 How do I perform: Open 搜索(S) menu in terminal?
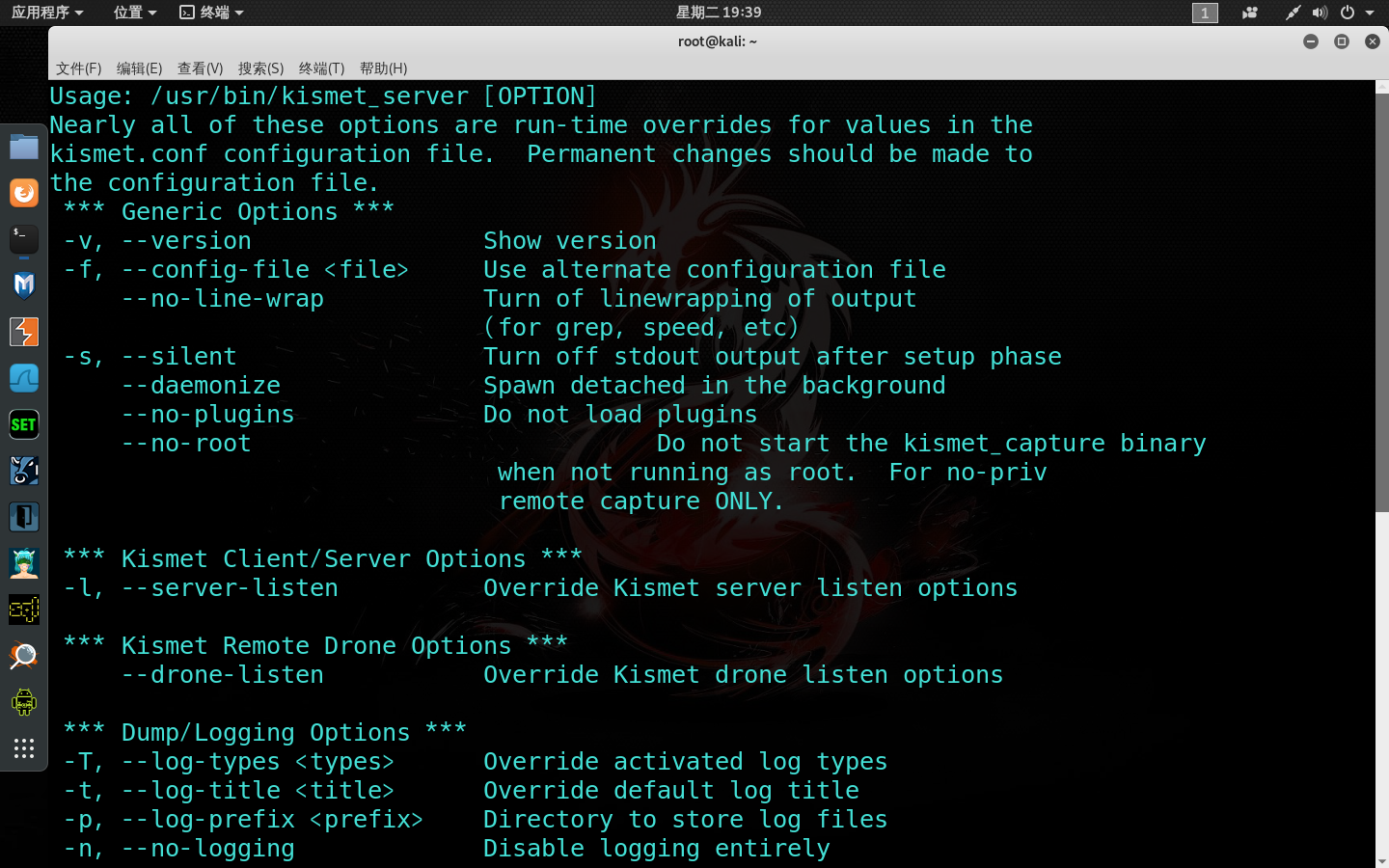(260, 68)
